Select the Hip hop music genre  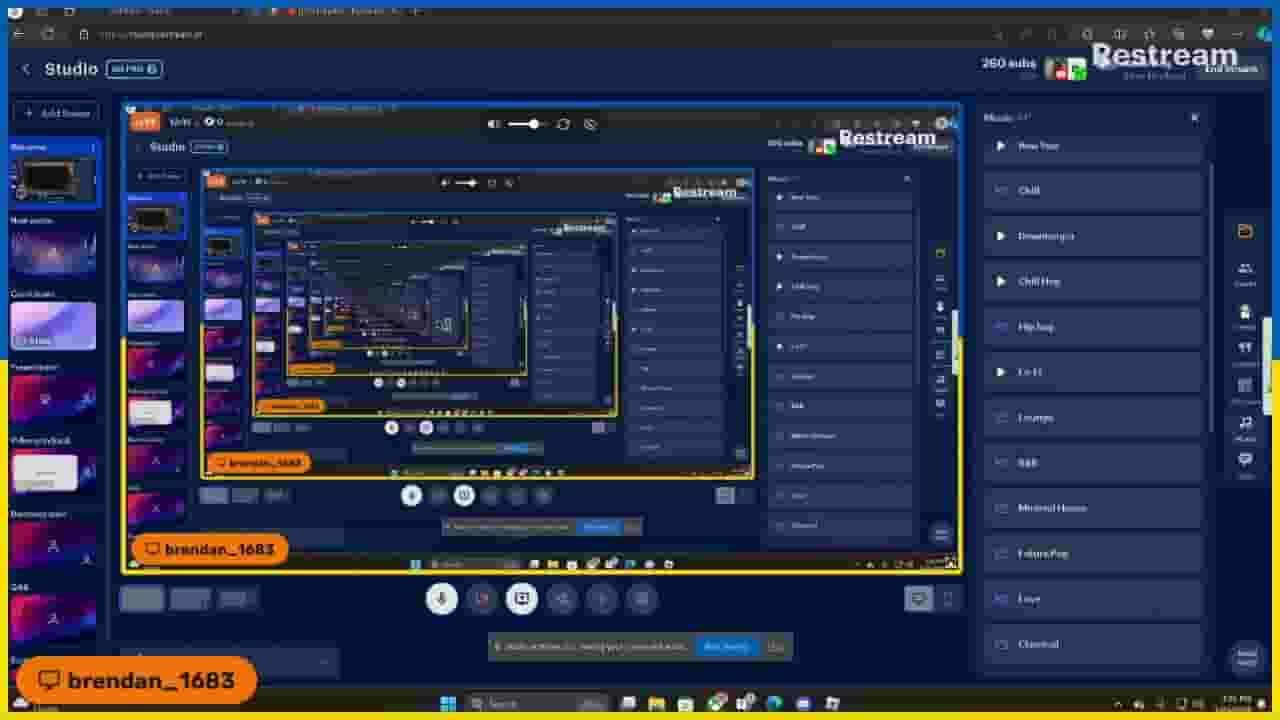1093,327
